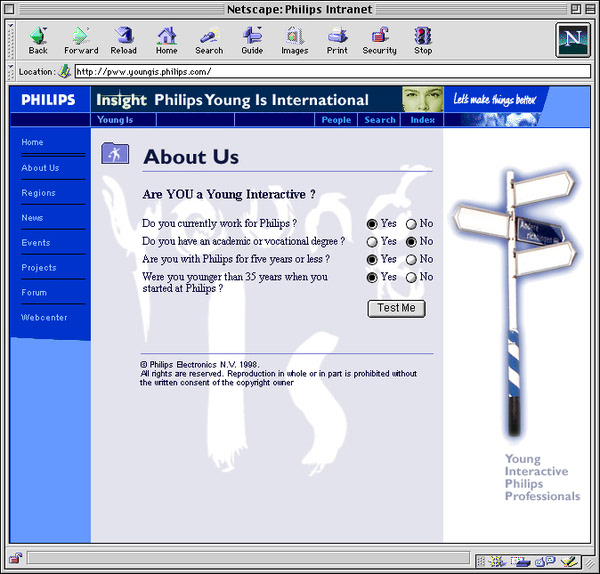Open Events in the sidebar
Image resolution: width=600 pixels, height=574 pixels.
36,243
